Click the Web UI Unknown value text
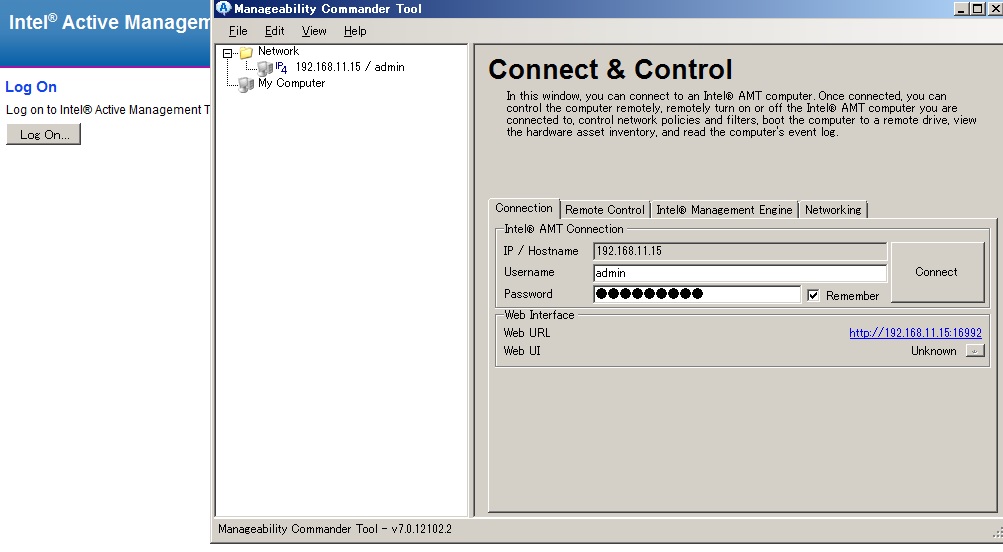 [x=933, y=351]
